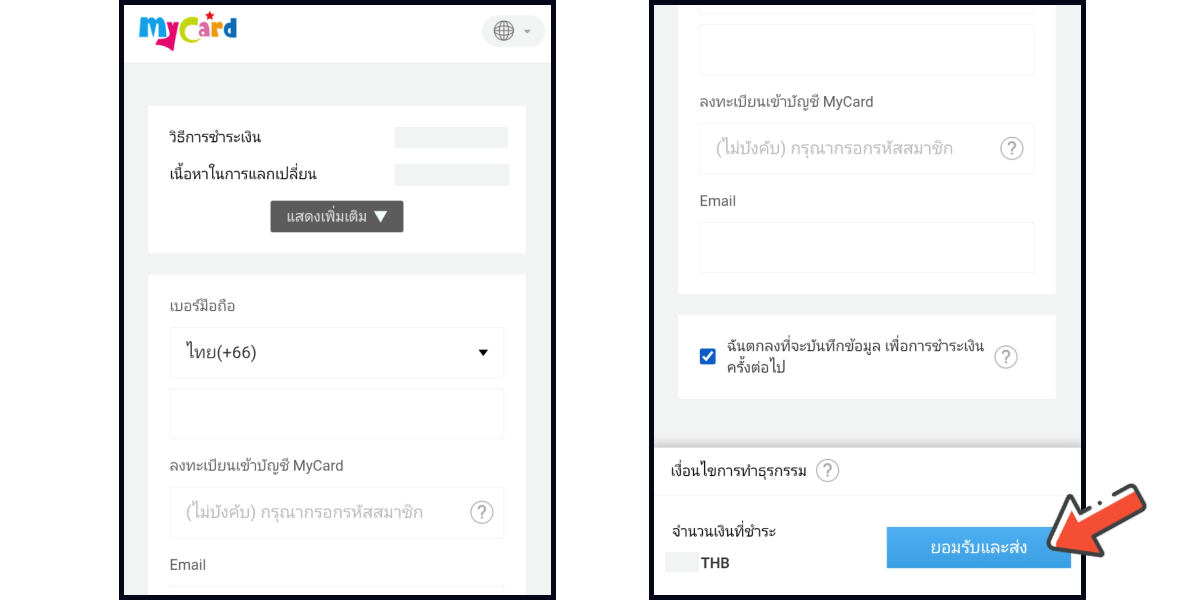Open help icon beside left member ID field
This screenshot has width=1200, height=600.
pos(482,512)
